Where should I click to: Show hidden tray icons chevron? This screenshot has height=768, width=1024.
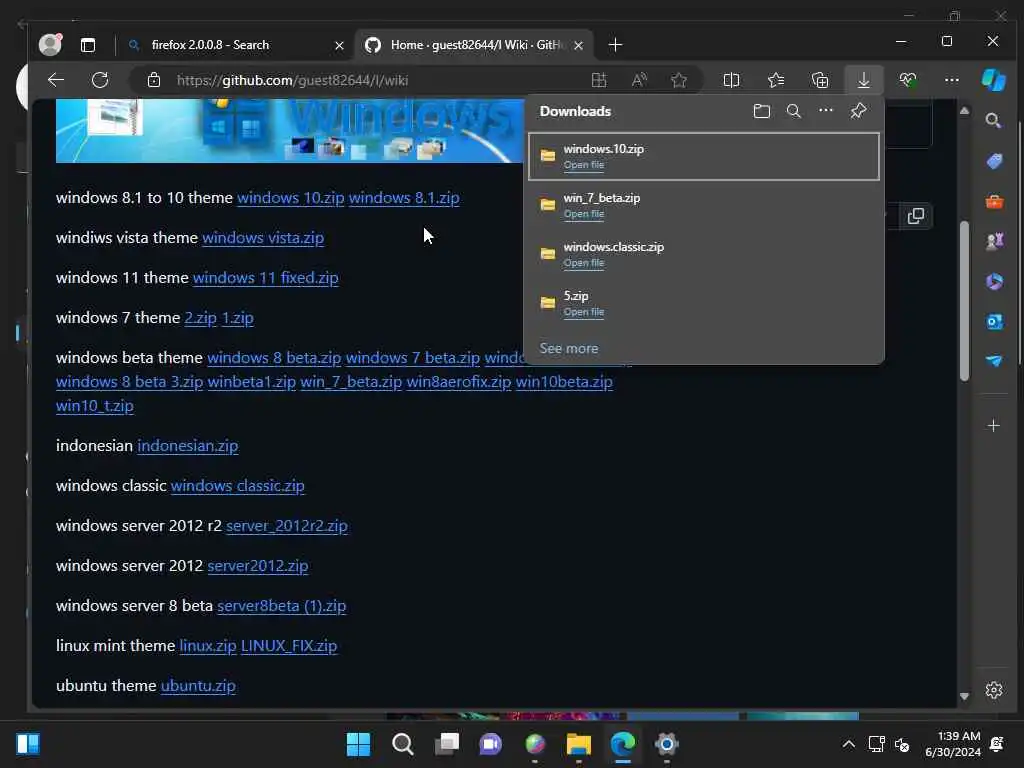[848, 744]
